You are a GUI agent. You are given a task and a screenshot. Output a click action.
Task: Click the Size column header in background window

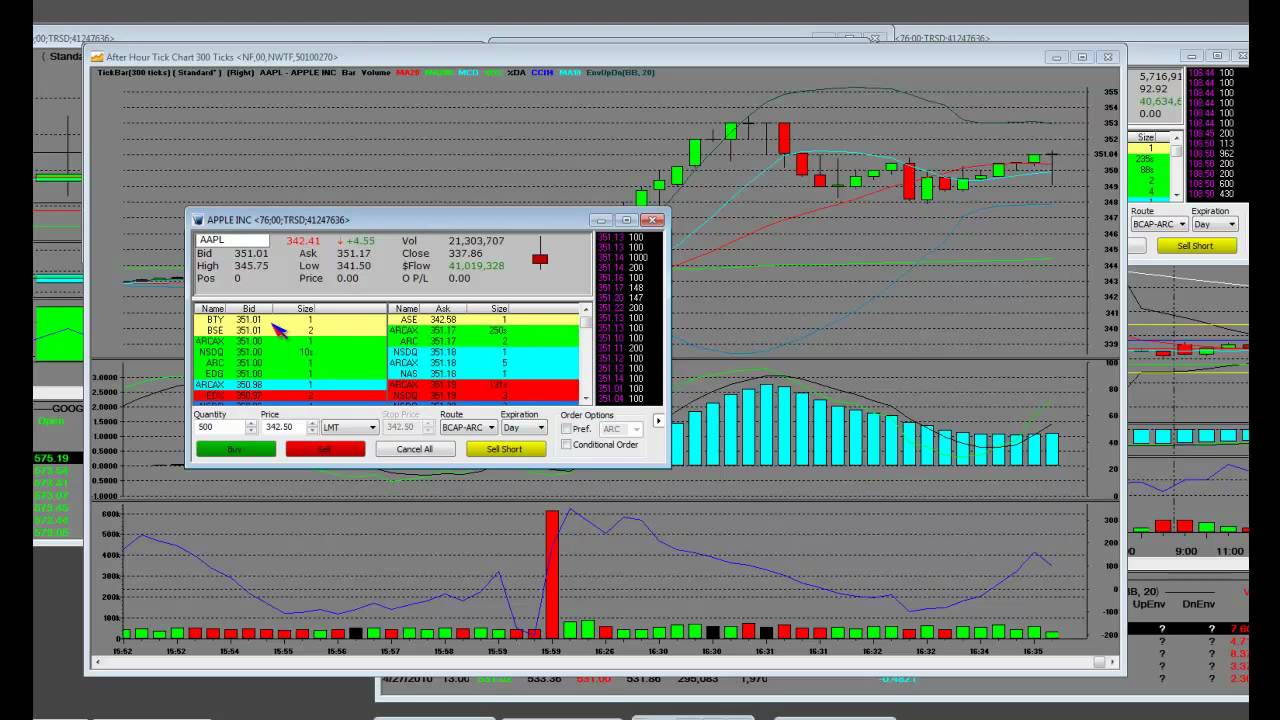(x=1146, y=137)
